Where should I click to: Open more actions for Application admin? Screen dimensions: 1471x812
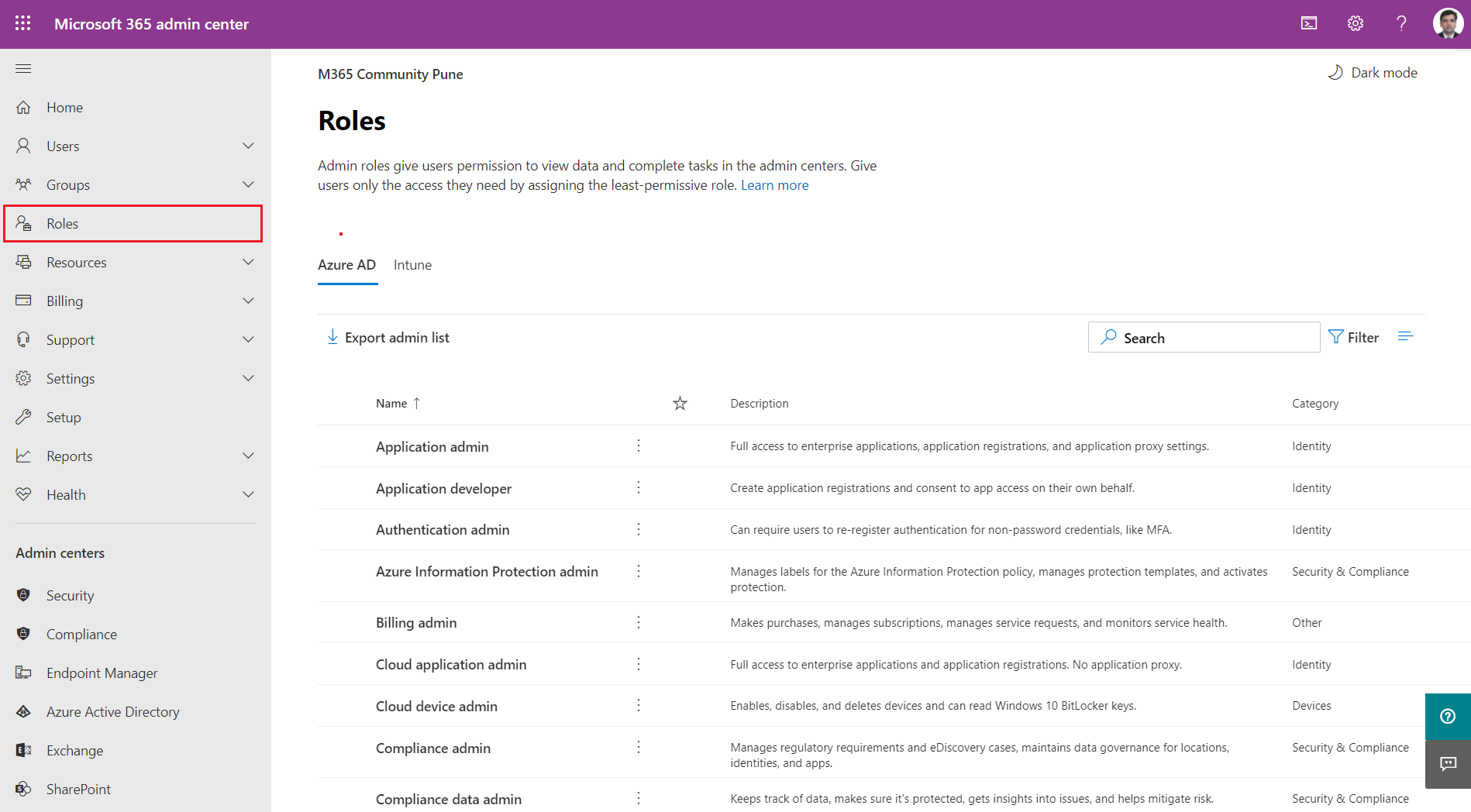[x=639, y=446]
